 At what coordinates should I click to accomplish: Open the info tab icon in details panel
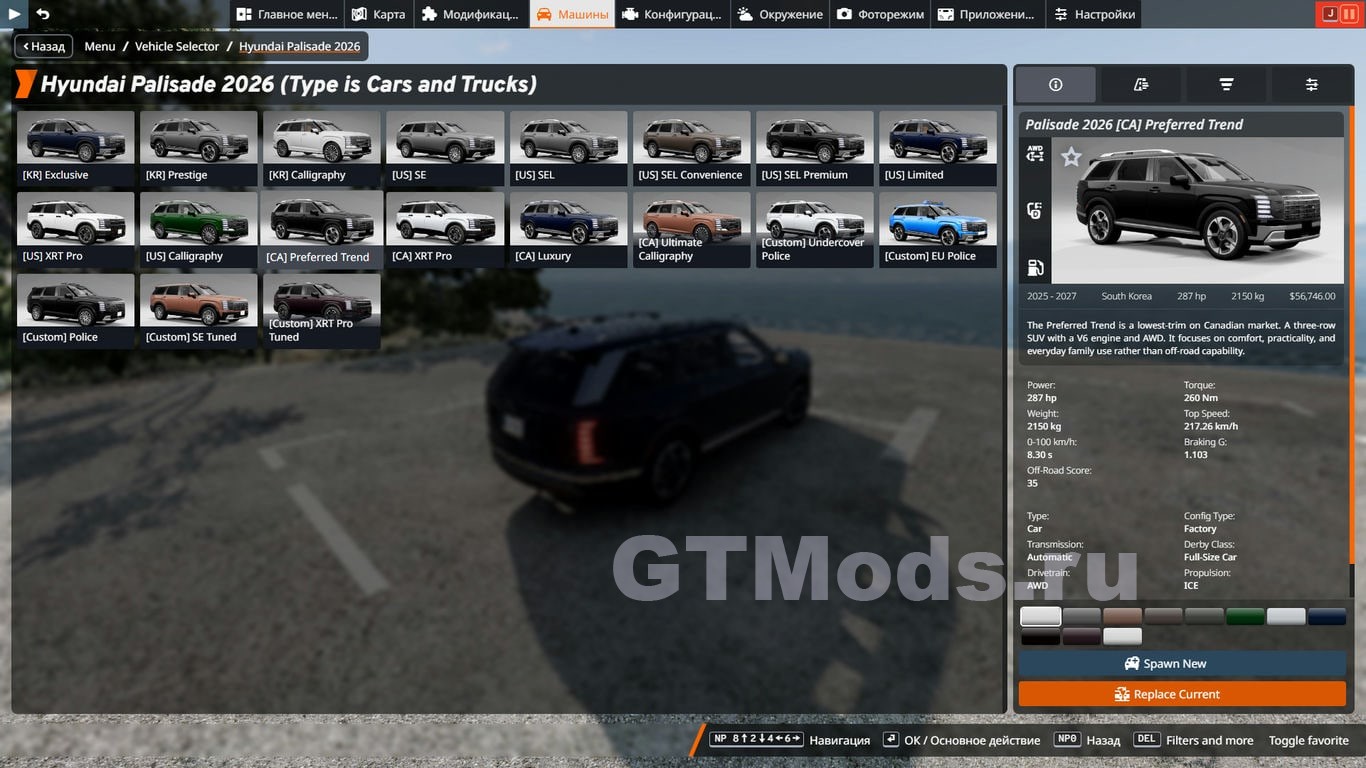pyautogui.click(x=1055, y=85)
